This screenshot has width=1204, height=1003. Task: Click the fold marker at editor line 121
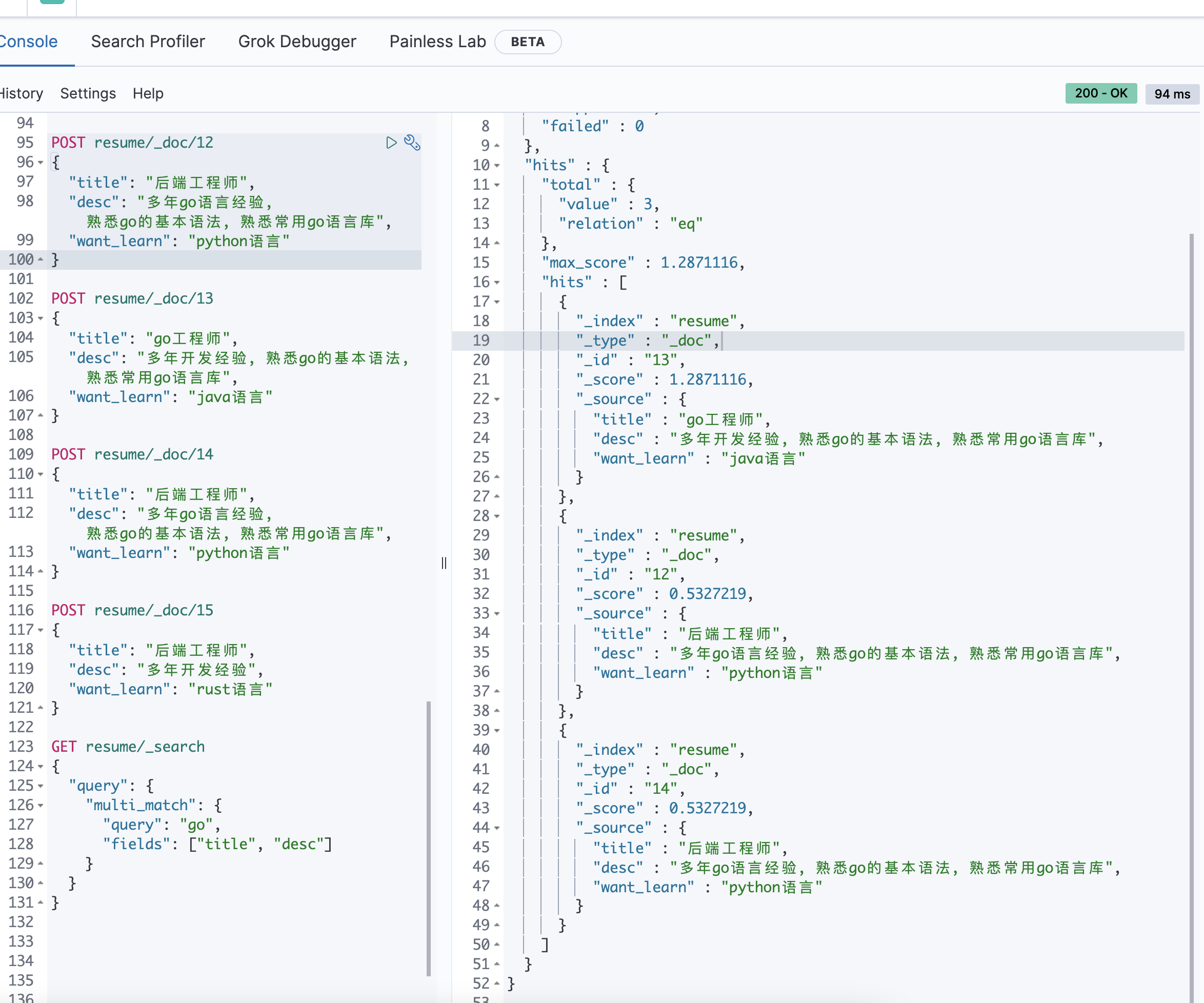pyautogui.click(x=41, y=708)
